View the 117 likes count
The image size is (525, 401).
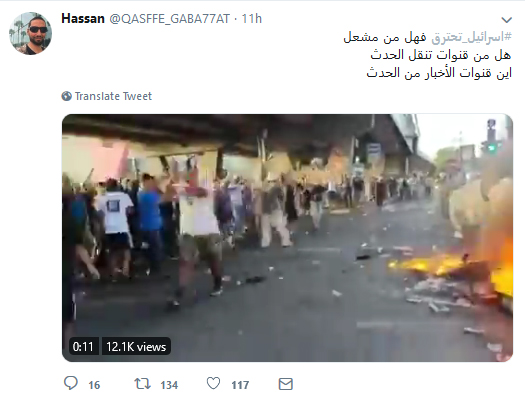click(x=240, y=385)
